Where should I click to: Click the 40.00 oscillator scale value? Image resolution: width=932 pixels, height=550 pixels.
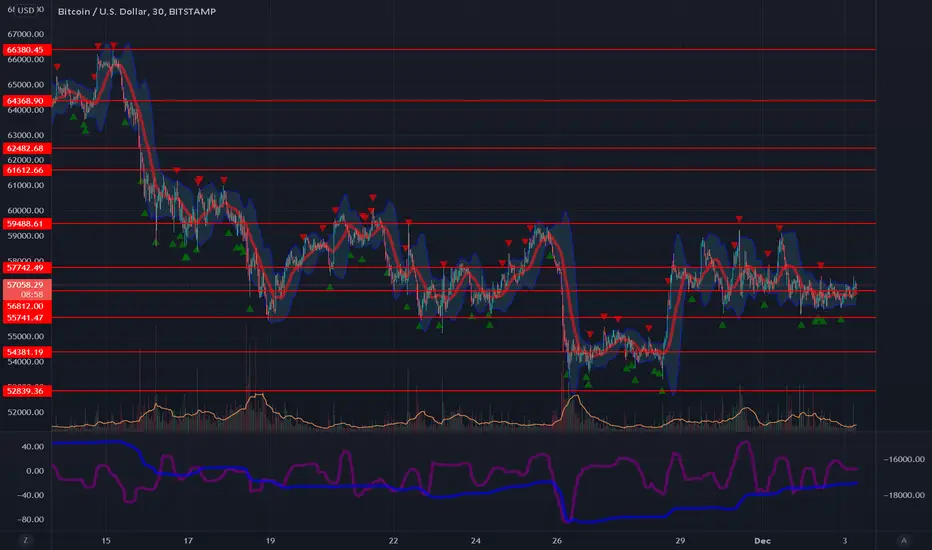33,447
